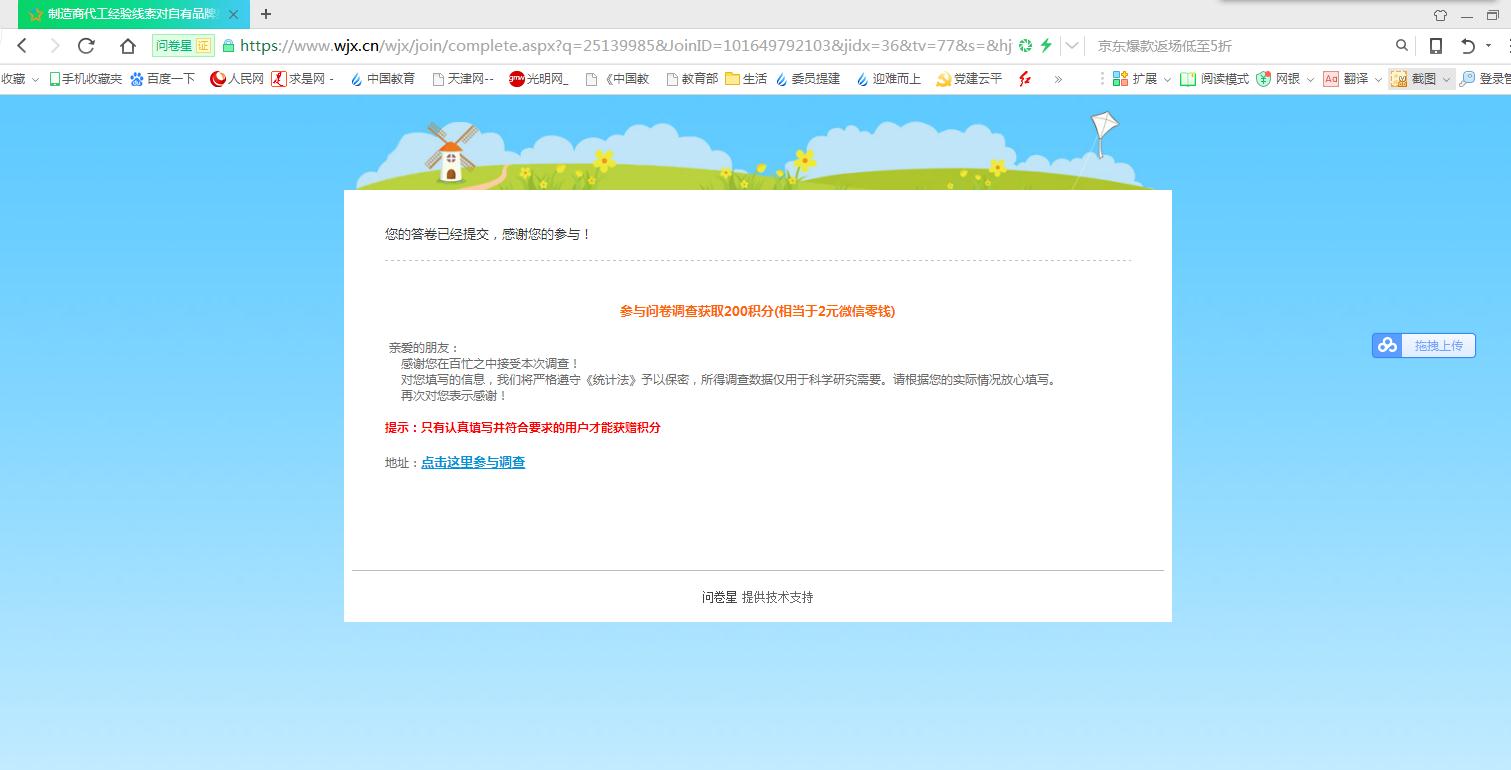Open the skin shirt icon in title bar
The image size is (1511, 770).
pos(1440,15)
